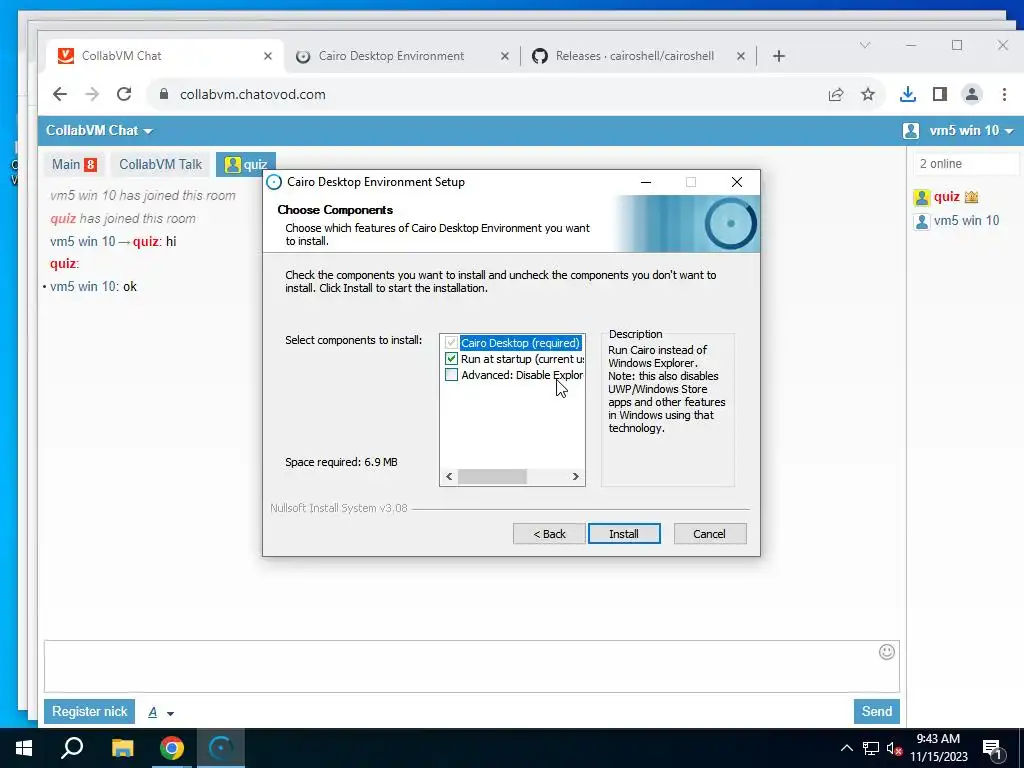The height and width of the screenshot is (768, 1024).
Task: Minimize the Chrome window
Action: 911,45
